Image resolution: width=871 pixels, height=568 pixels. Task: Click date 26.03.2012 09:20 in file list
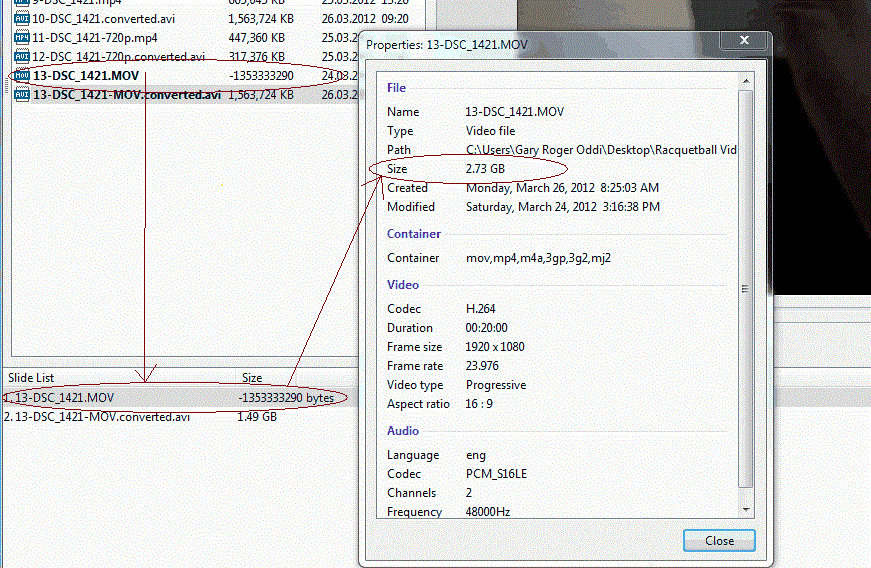point(365,19)
